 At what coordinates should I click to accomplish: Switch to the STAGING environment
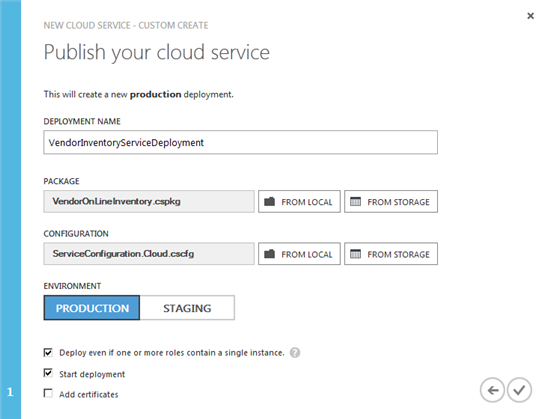pos(187,308)
